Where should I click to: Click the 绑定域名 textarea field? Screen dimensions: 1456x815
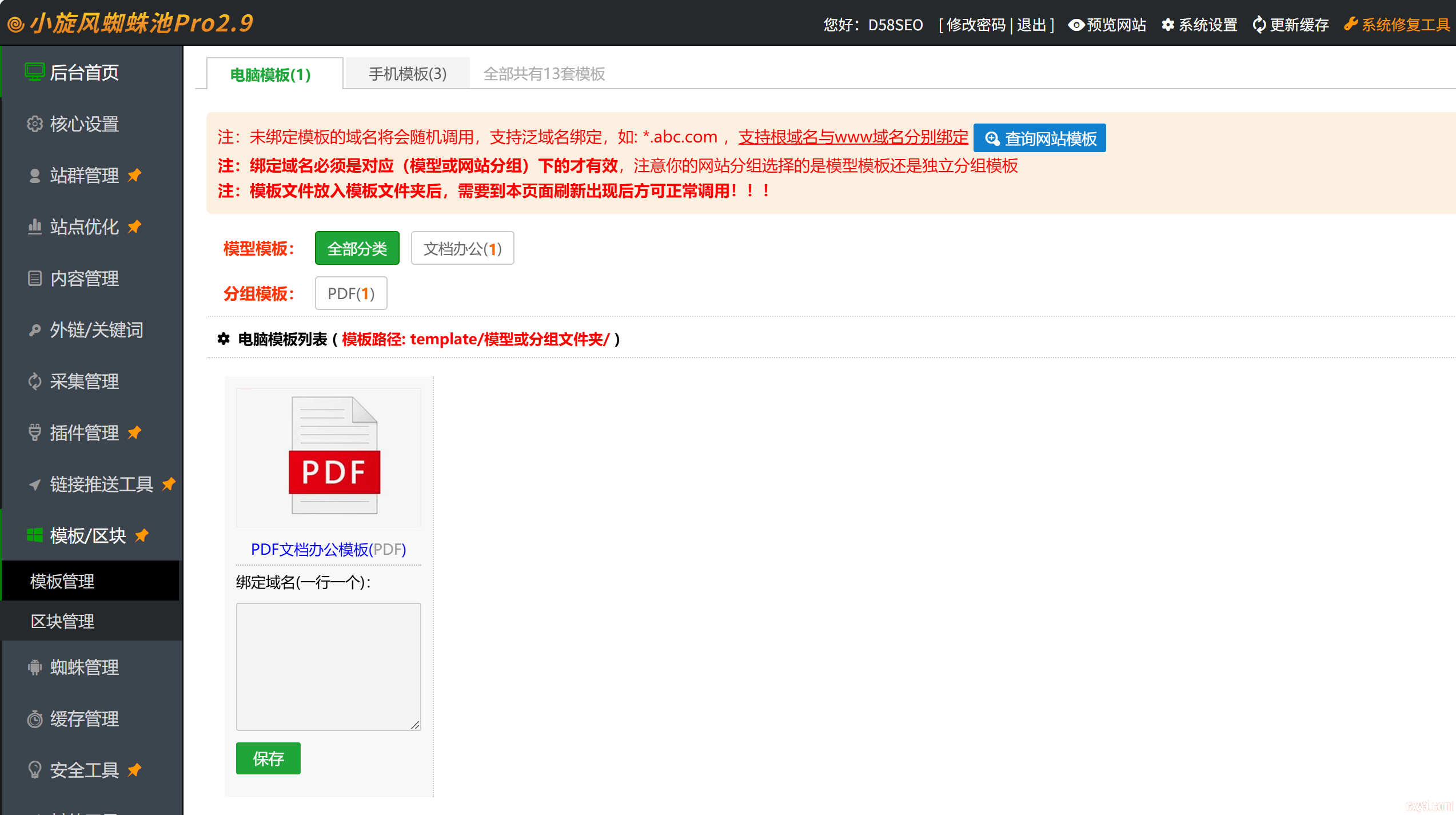click(x=328, y=666)
